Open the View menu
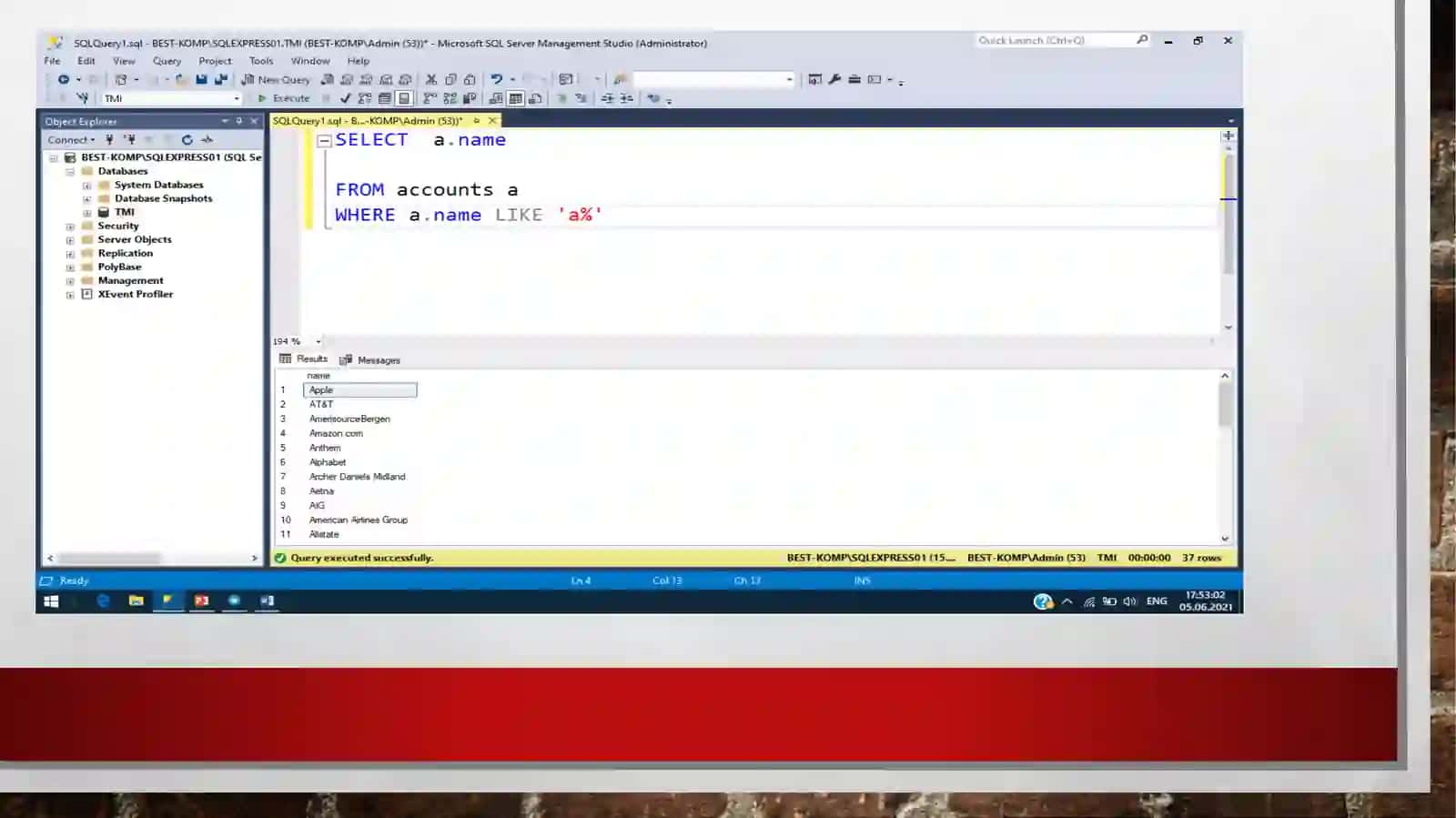 tap(124, 61)
